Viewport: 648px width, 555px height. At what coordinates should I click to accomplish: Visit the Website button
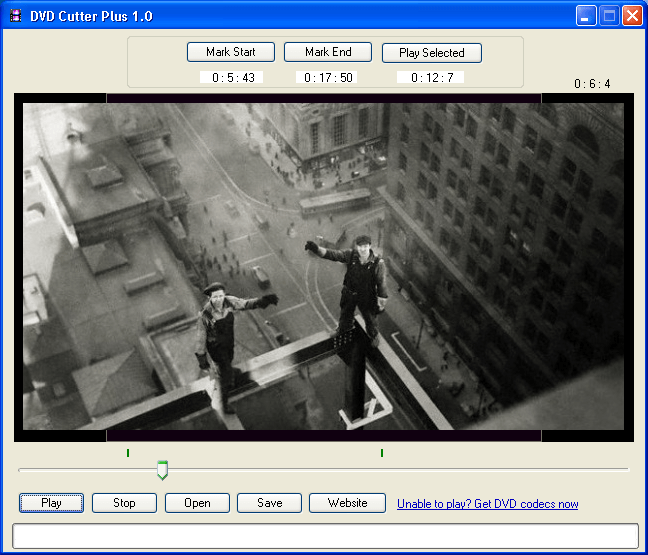point(348,503)
